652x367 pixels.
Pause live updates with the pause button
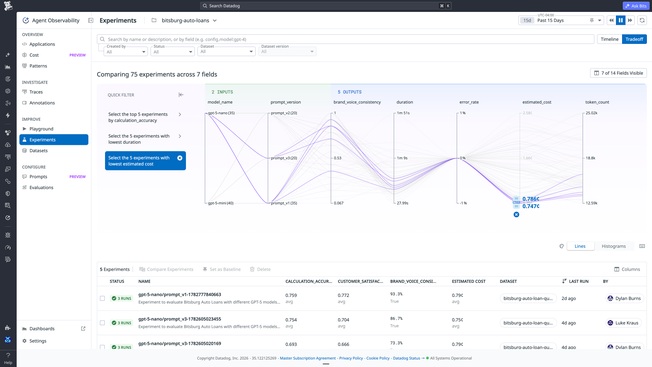point(620,20)
